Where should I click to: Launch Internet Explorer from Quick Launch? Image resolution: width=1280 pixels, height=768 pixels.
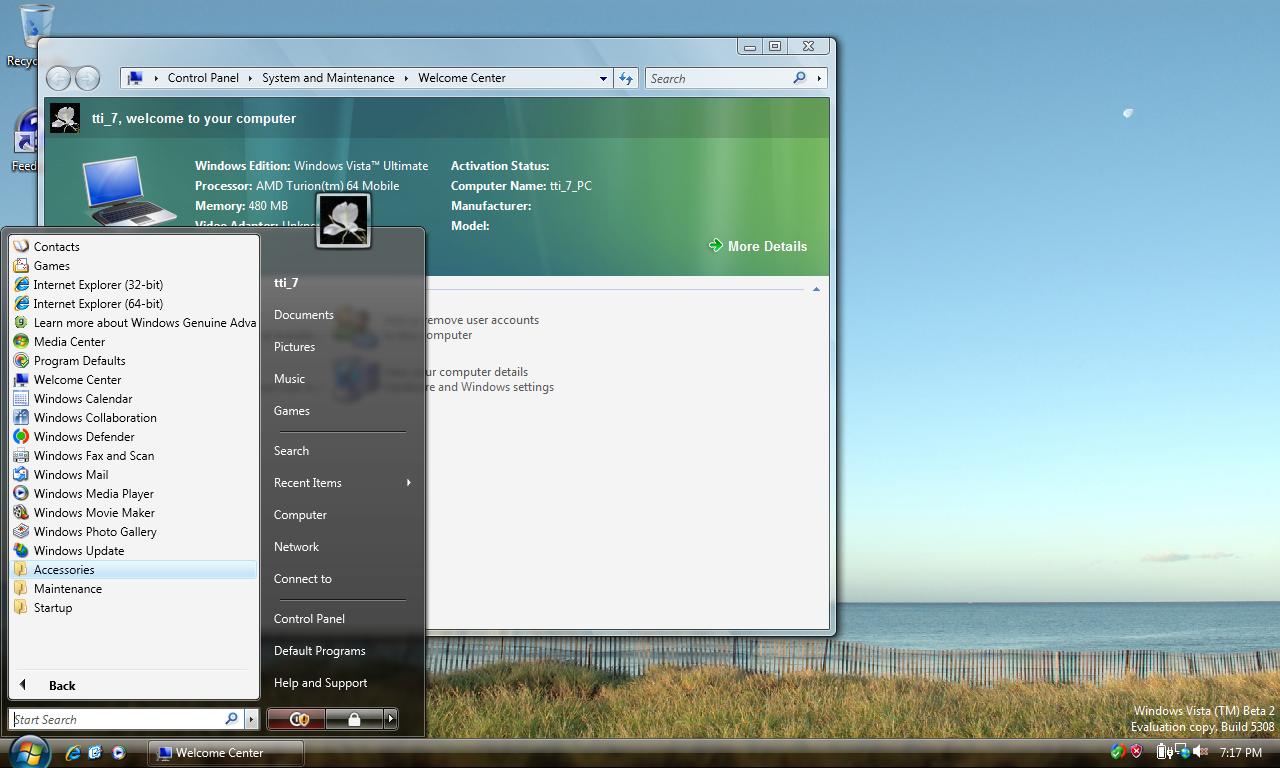point(72,753)
